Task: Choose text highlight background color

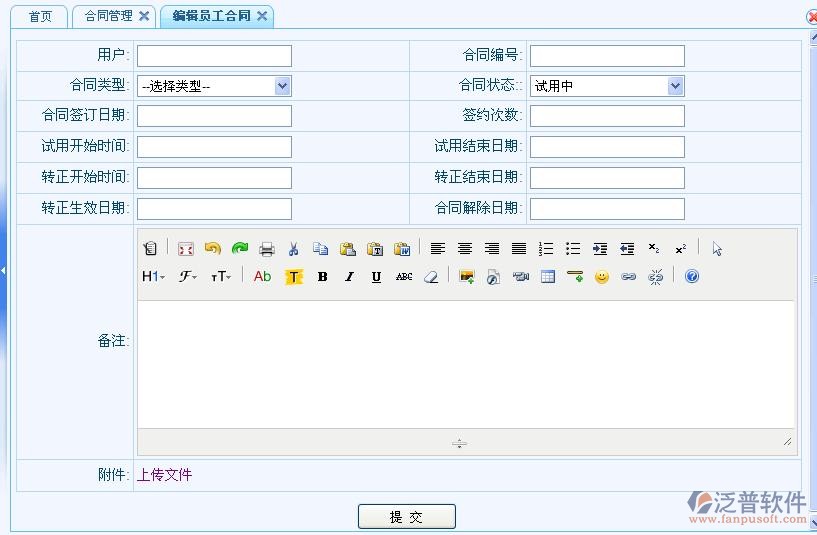Action: (294, 277)
